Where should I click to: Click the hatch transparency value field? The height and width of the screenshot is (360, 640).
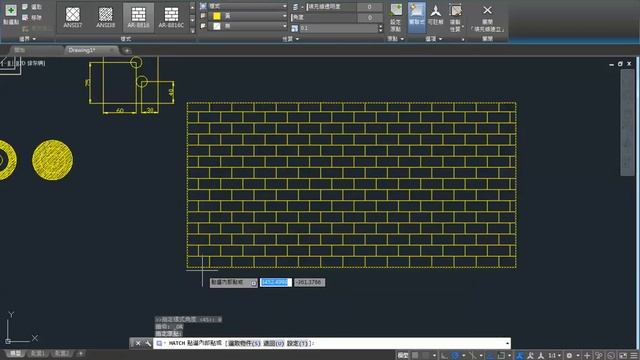pyautogui.click(x=369, y=7)
